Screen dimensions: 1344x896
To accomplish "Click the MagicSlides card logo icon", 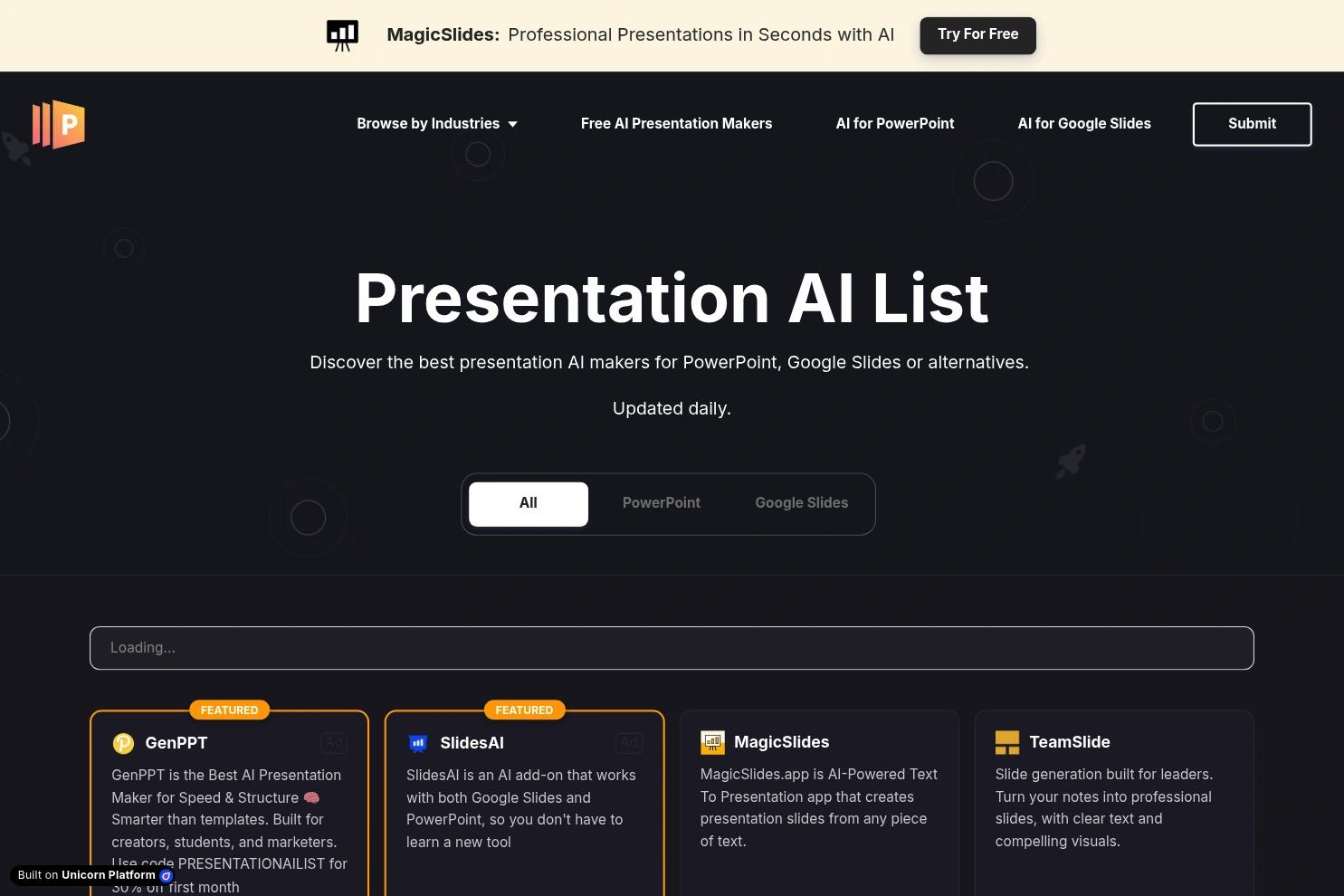I will click(712, 741).
